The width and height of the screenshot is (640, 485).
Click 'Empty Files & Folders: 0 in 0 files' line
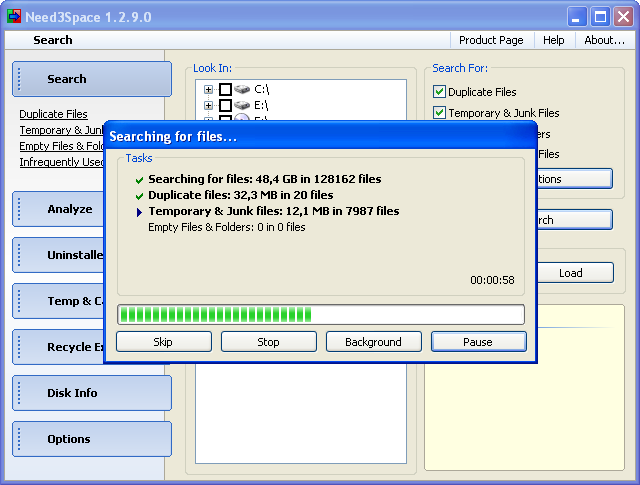(x=227, y=227)
